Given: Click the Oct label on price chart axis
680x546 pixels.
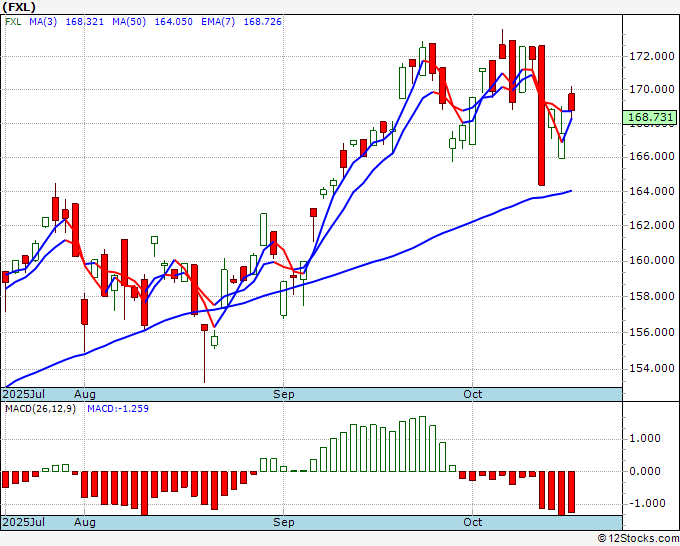Looking at the screenshot, I should click(473, 394).
